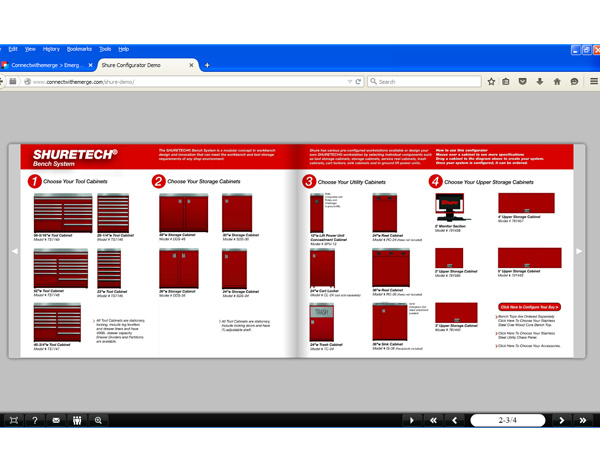The height and width of the screenshot is (472, 600).
Task: Open the URL history dropdown arrow
Action: pyautogui.click(x=349, y=82)
